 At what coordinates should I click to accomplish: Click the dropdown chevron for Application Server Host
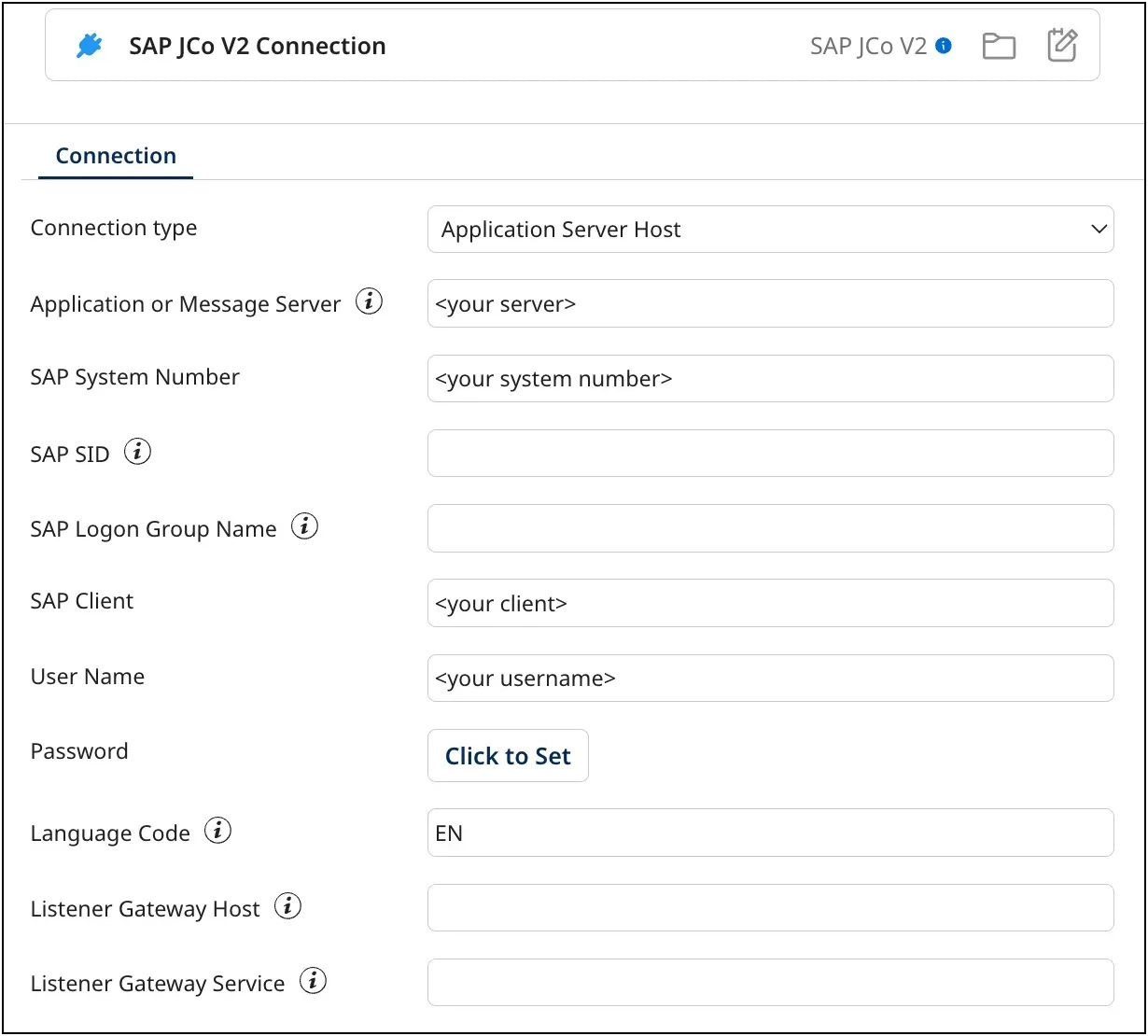coord(1099,230)
